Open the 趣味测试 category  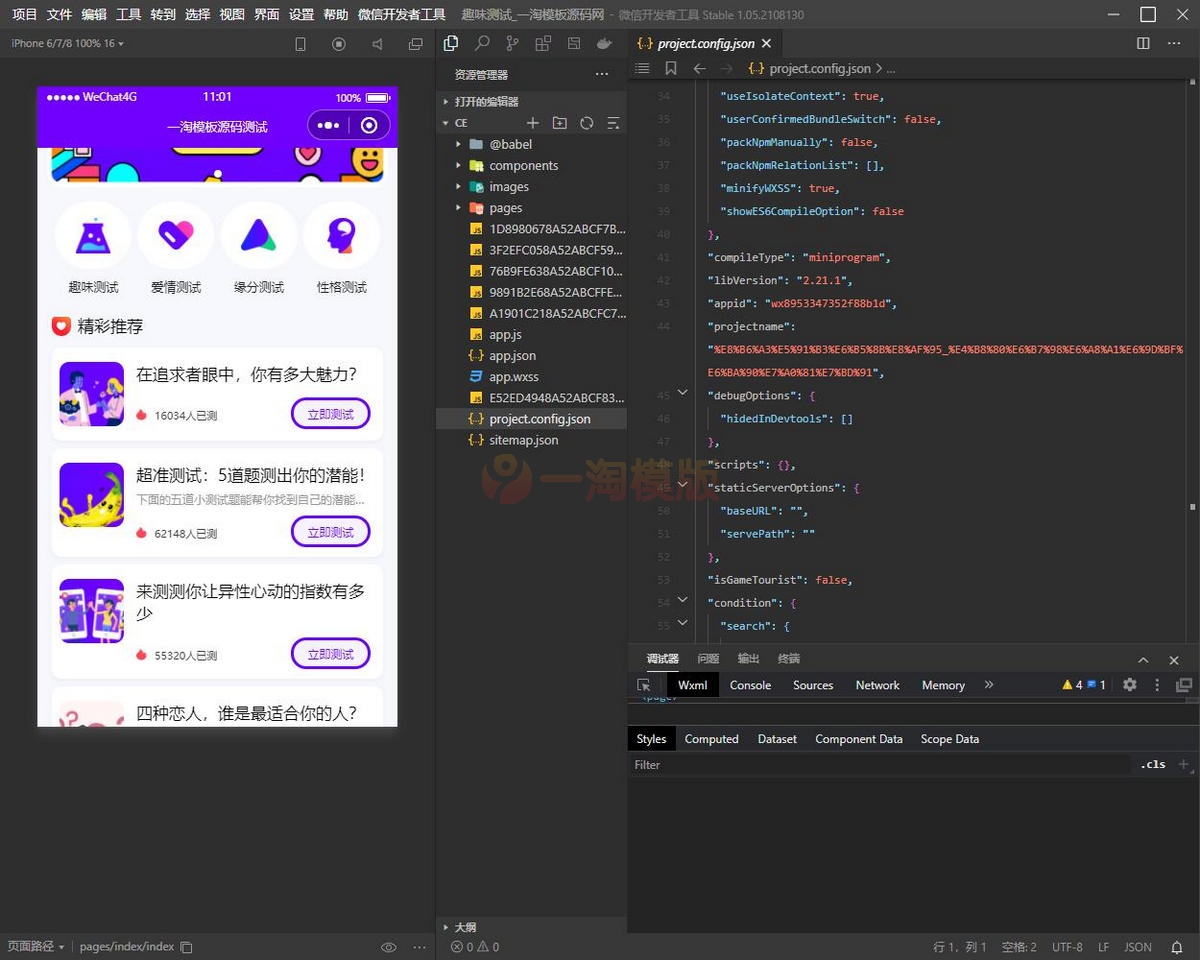tap(93, 248)
